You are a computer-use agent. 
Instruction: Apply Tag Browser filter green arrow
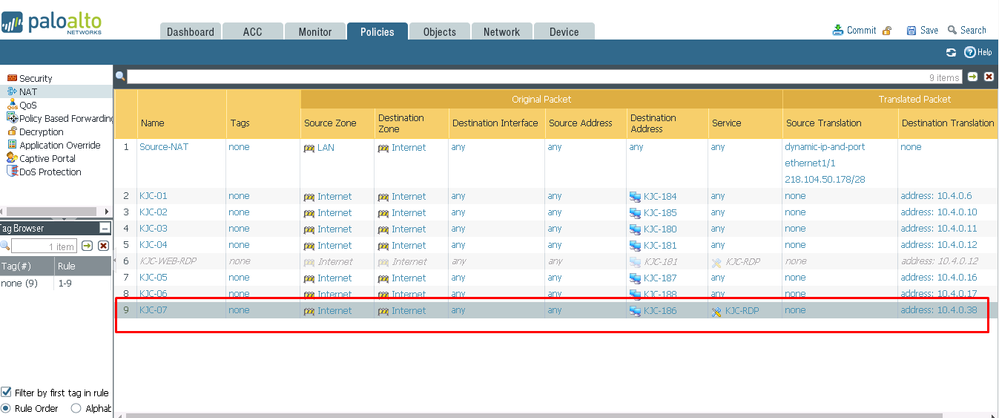tap(87, 246)
